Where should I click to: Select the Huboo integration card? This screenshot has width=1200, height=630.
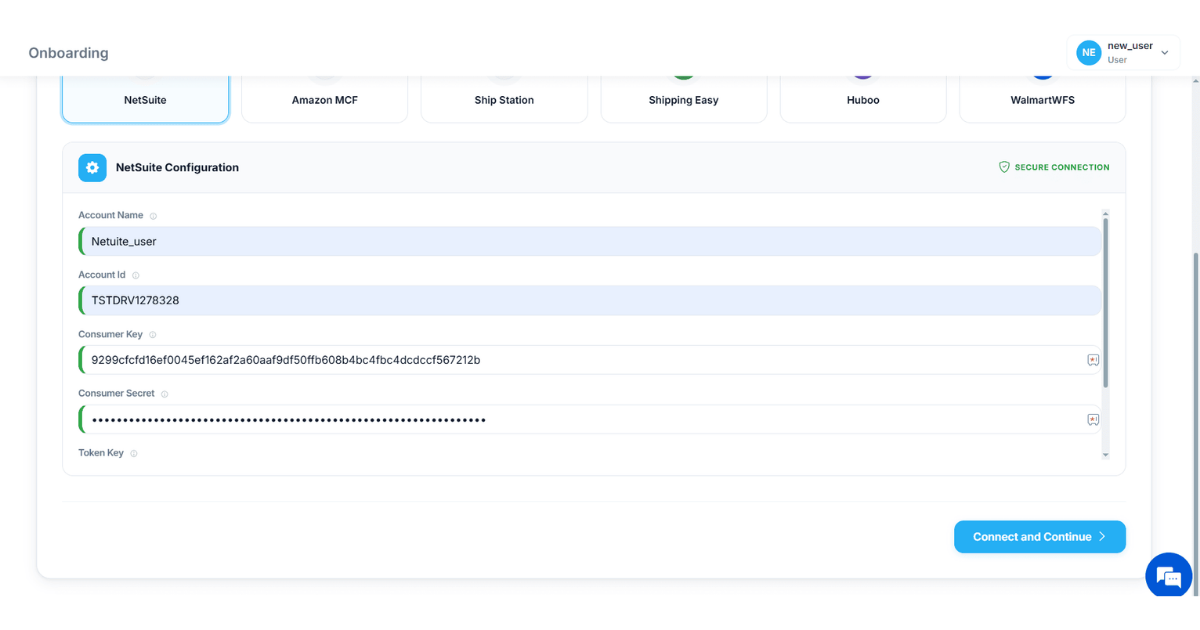[863, 99]
